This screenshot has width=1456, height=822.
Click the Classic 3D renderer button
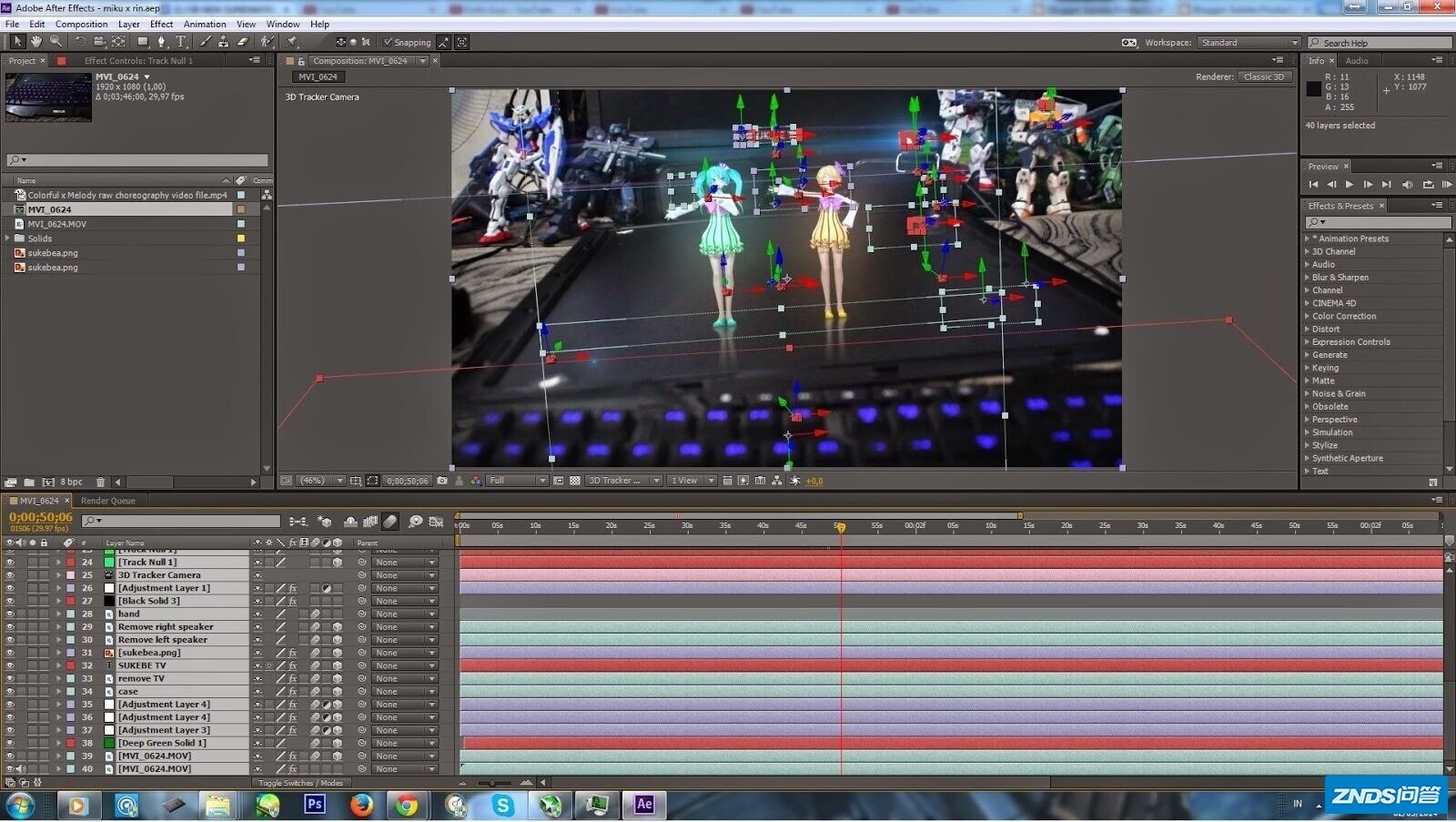1265,77
